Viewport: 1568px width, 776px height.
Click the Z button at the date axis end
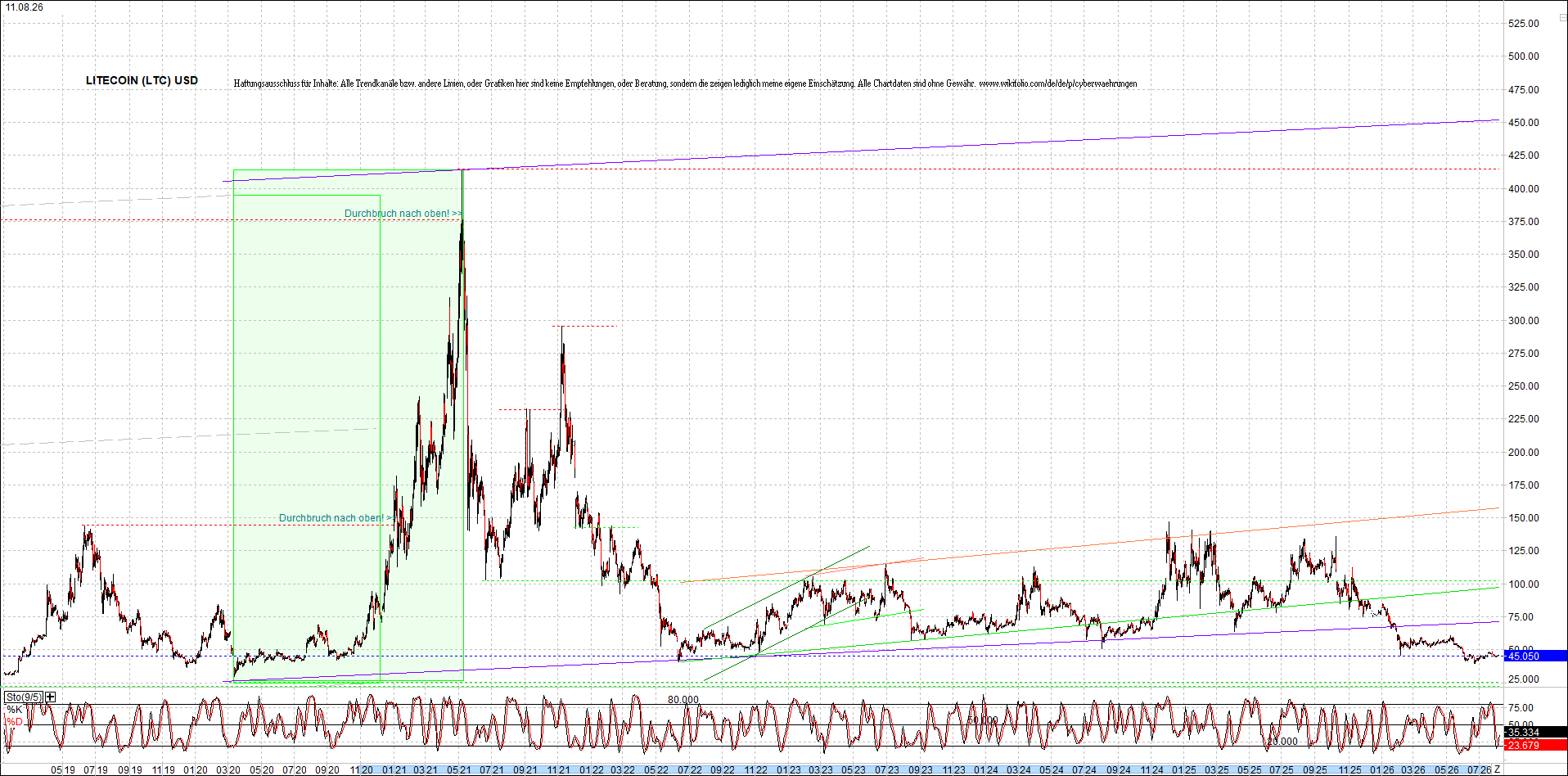[1497, 770]
